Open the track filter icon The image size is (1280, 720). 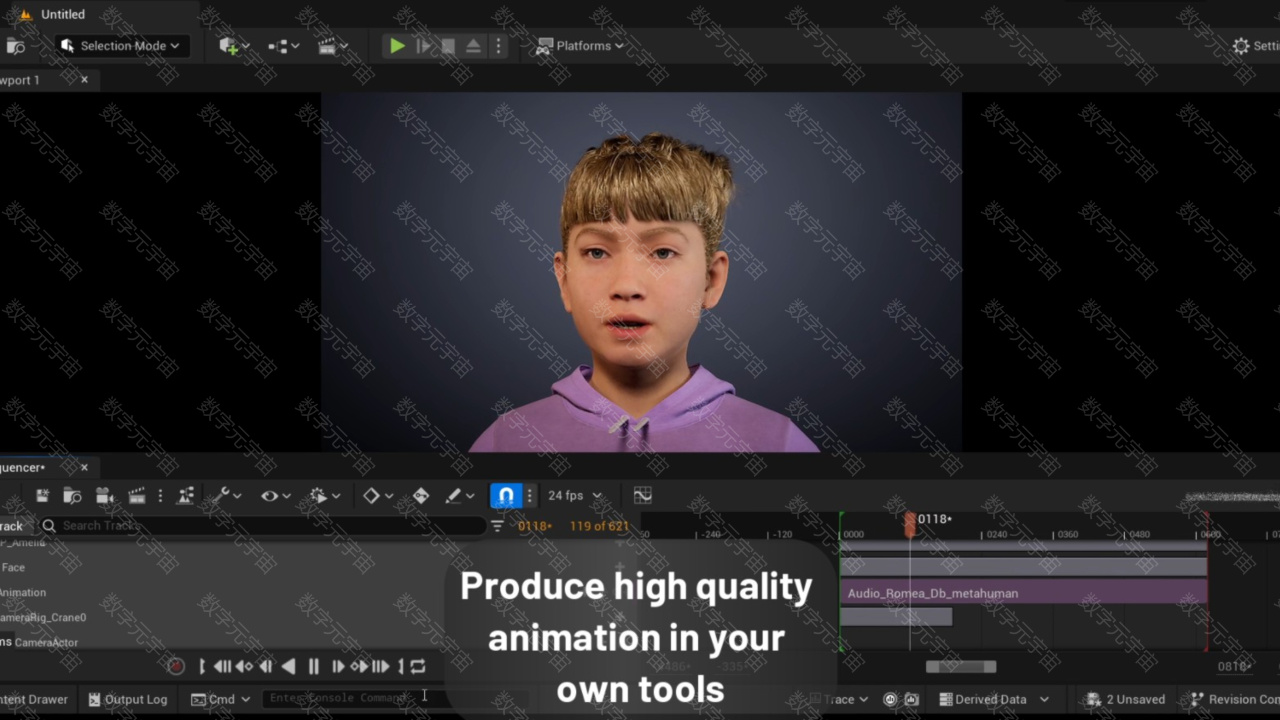[497, 526]
